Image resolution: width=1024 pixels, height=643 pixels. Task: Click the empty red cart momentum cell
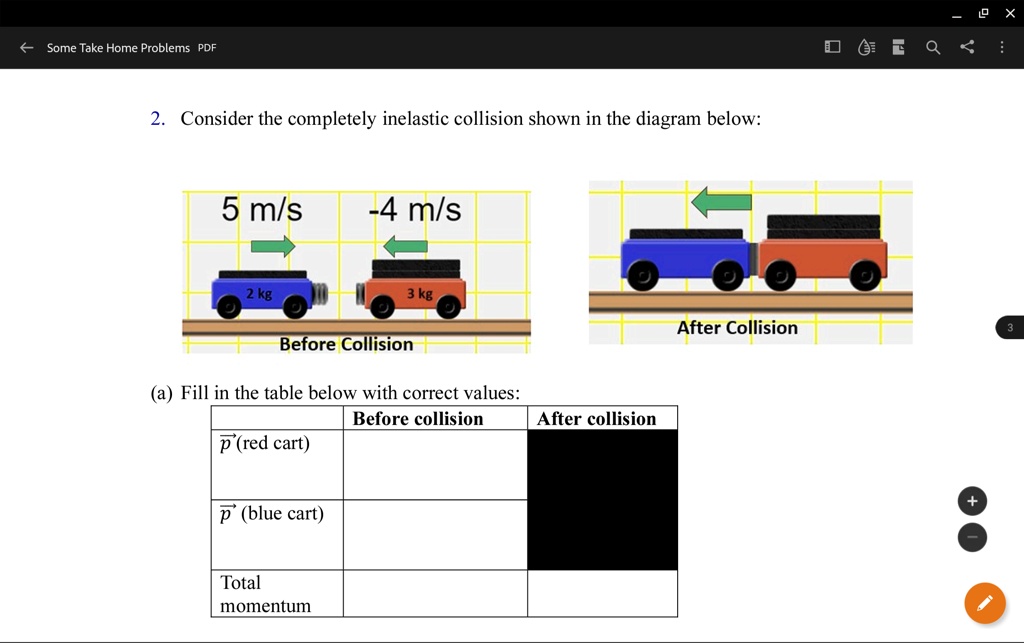pyautogui.click(x=434, y=463)
